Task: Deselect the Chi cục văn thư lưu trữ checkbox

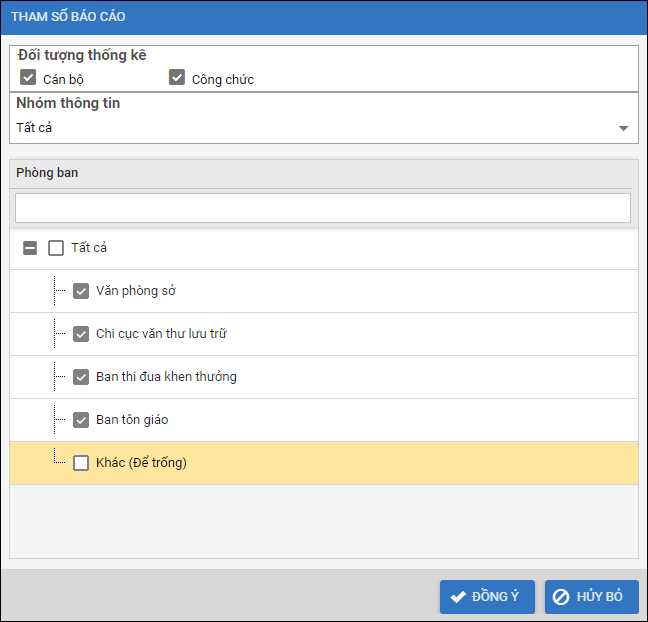Action: pyautogui.click(x=81, y=334)
